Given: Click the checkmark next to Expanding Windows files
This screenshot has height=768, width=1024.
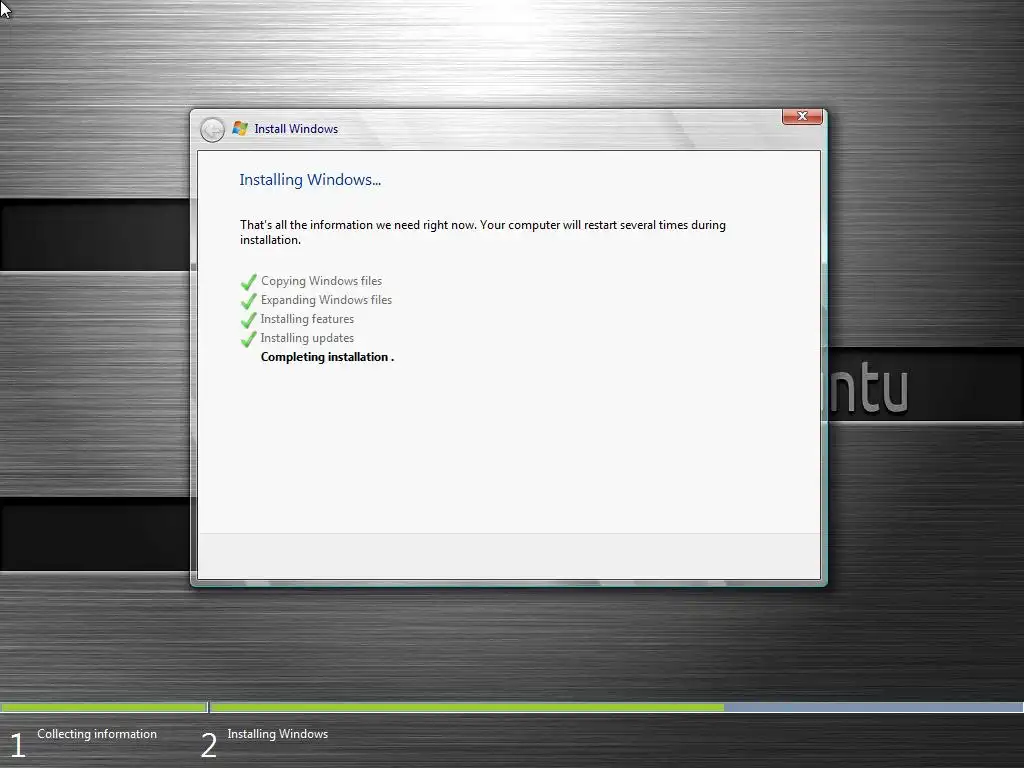Looking at the screenshot, I should point(248,301).
